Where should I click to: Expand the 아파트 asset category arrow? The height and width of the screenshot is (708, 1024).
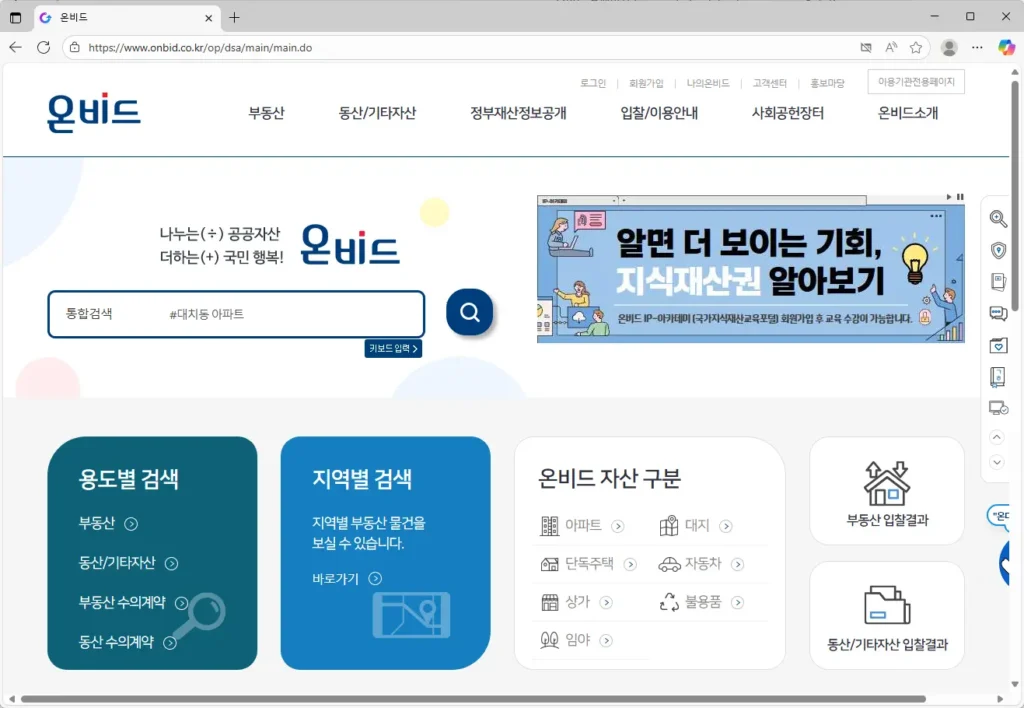(x=618, y=526)
